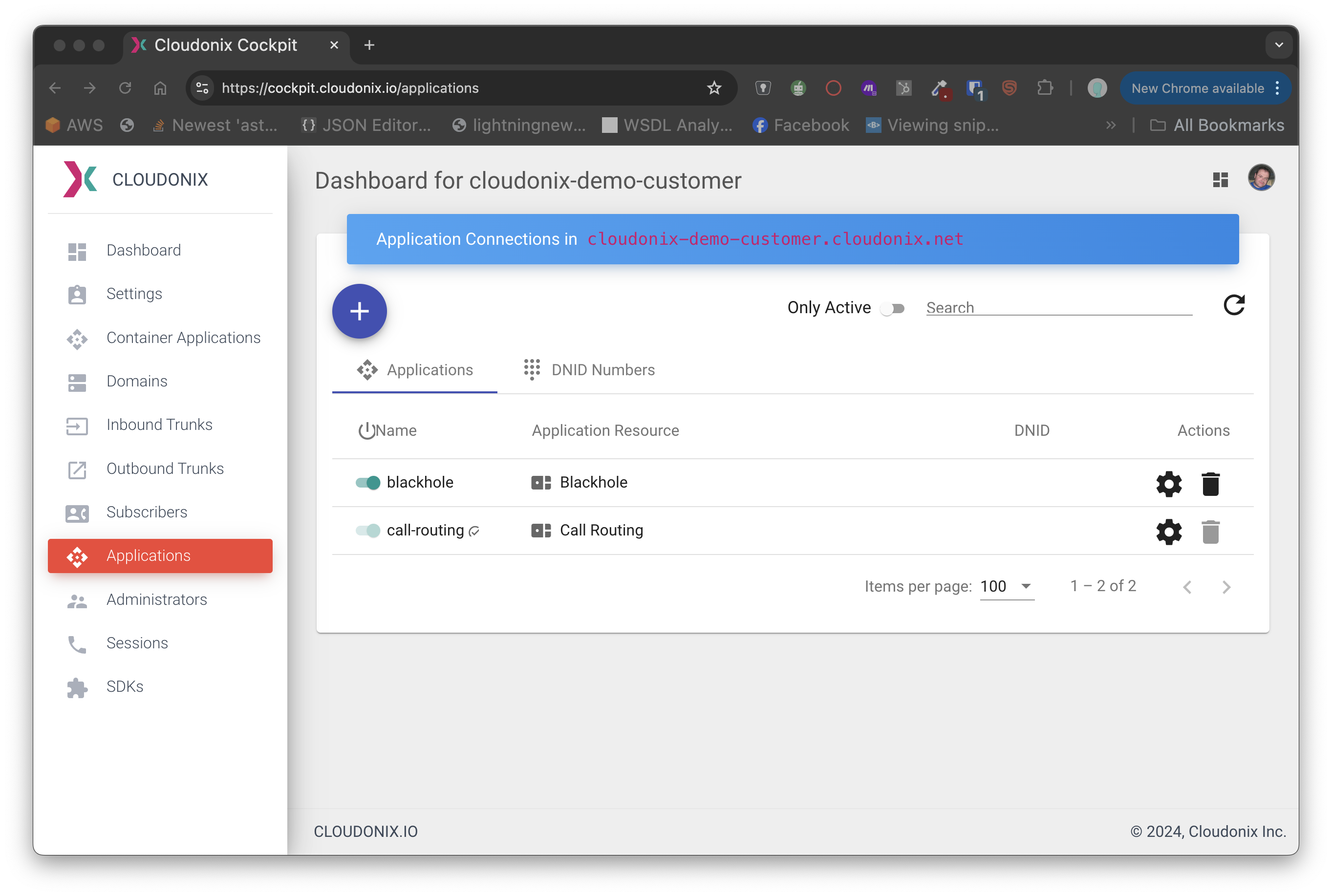Click the blue add application plus button
This screenshot has height=896, width=1332.
tap(360, 311)
